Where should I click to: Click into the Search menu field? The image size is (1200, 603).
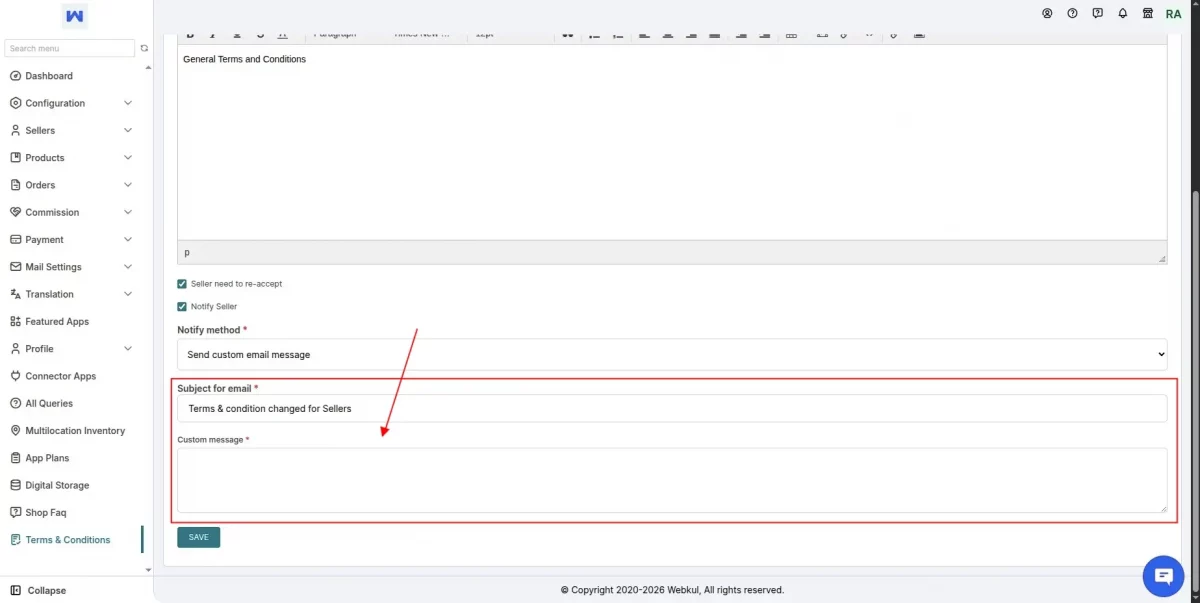coord(69,48)
